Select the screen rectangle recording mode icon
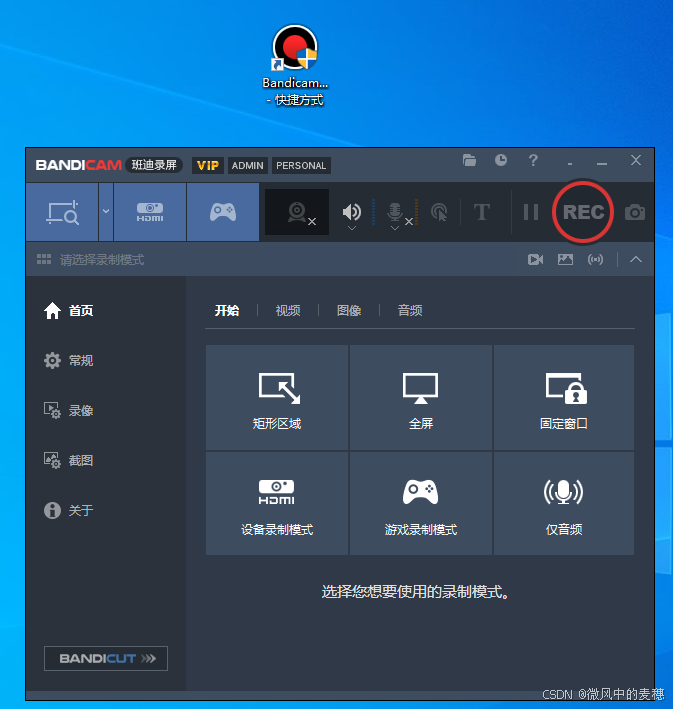This screenshot has width=673, height=709. coord(62,212)
